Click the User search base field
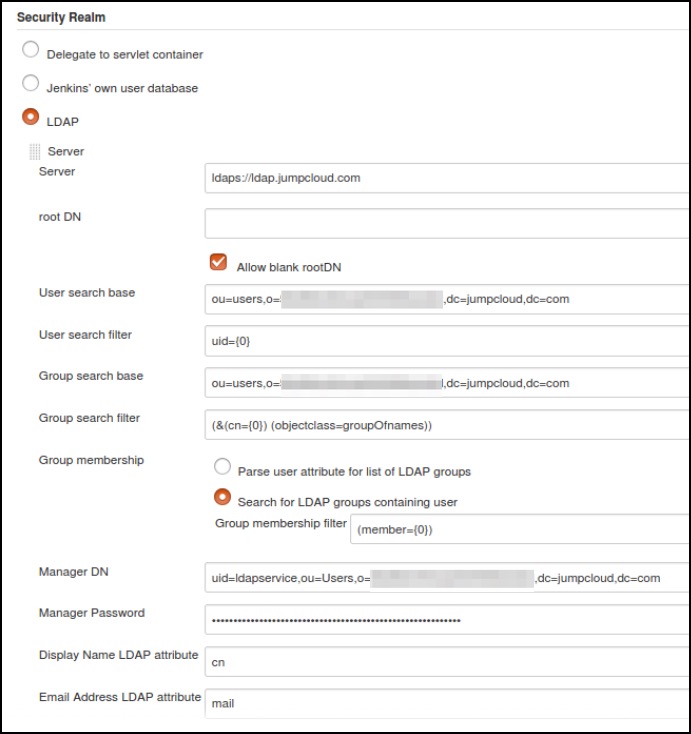This screenshot has width=691, height=734. (446, 299)
